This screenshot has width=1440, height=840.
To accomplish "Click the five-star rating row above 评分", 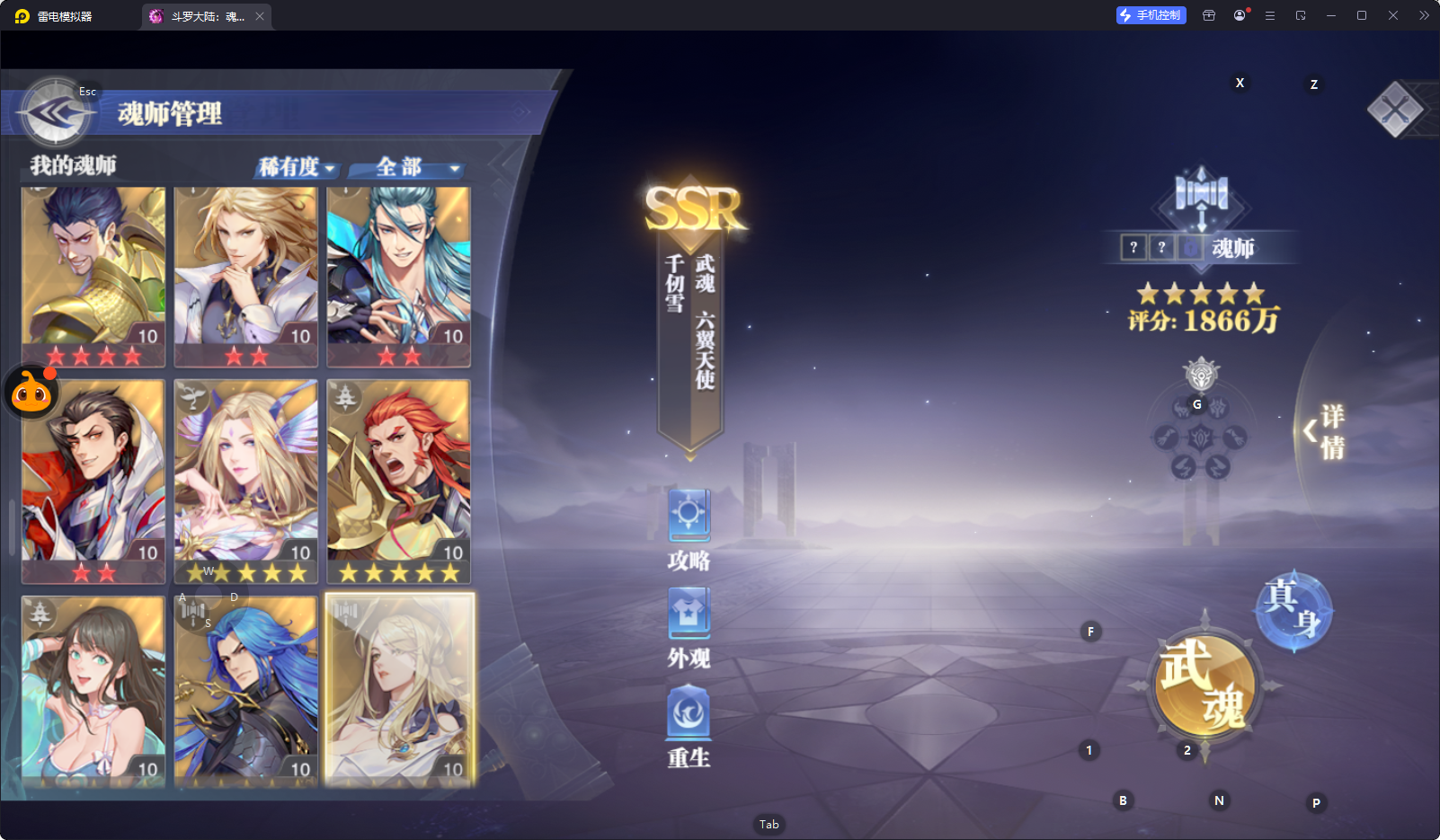I will [x=1201, y=294].
